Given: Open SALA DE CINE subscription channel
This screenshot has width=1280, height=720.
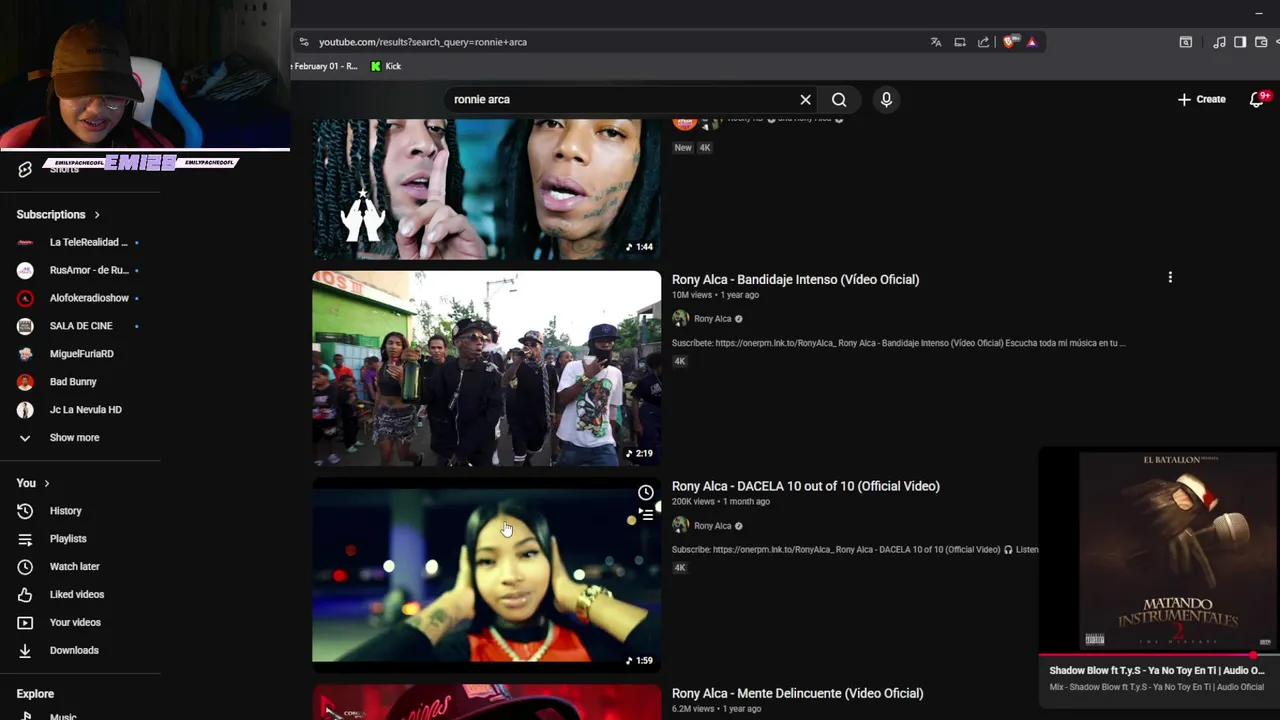Looking at the screenshot, I should tap(80, 326).
